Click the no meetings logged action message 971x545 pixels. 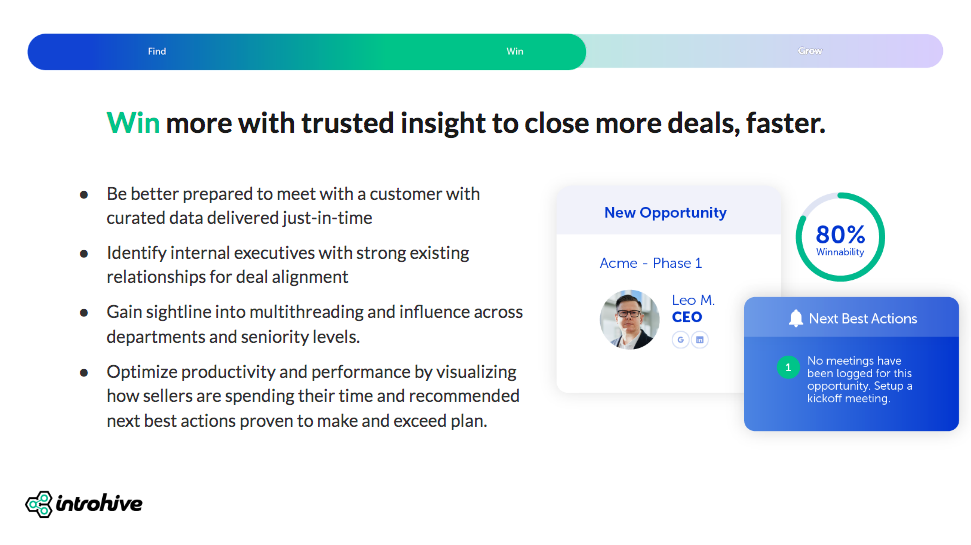860,380
